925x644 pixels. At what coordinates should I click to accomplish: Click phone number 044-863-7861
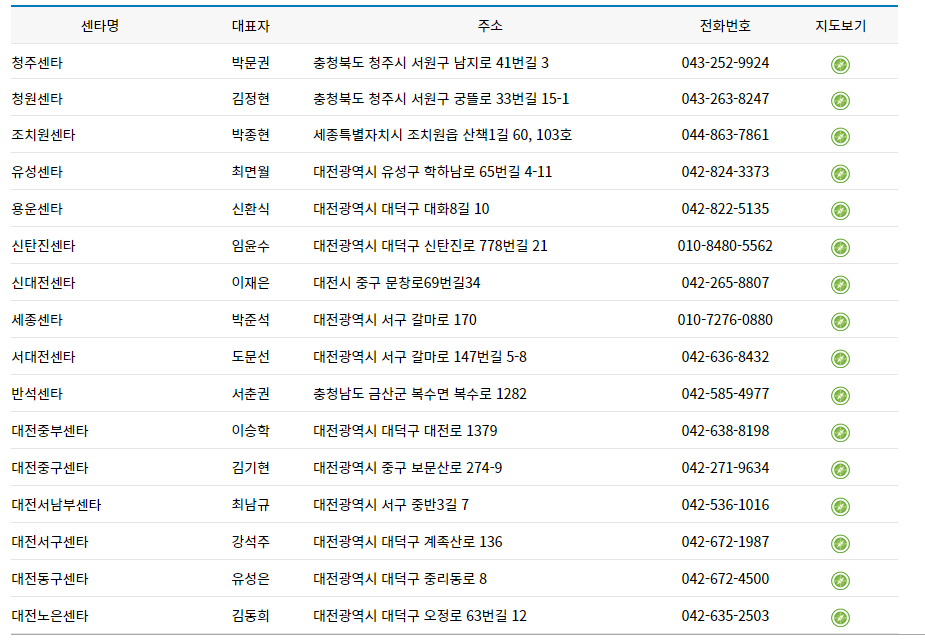pyautogui.click(x=725, y=134)
